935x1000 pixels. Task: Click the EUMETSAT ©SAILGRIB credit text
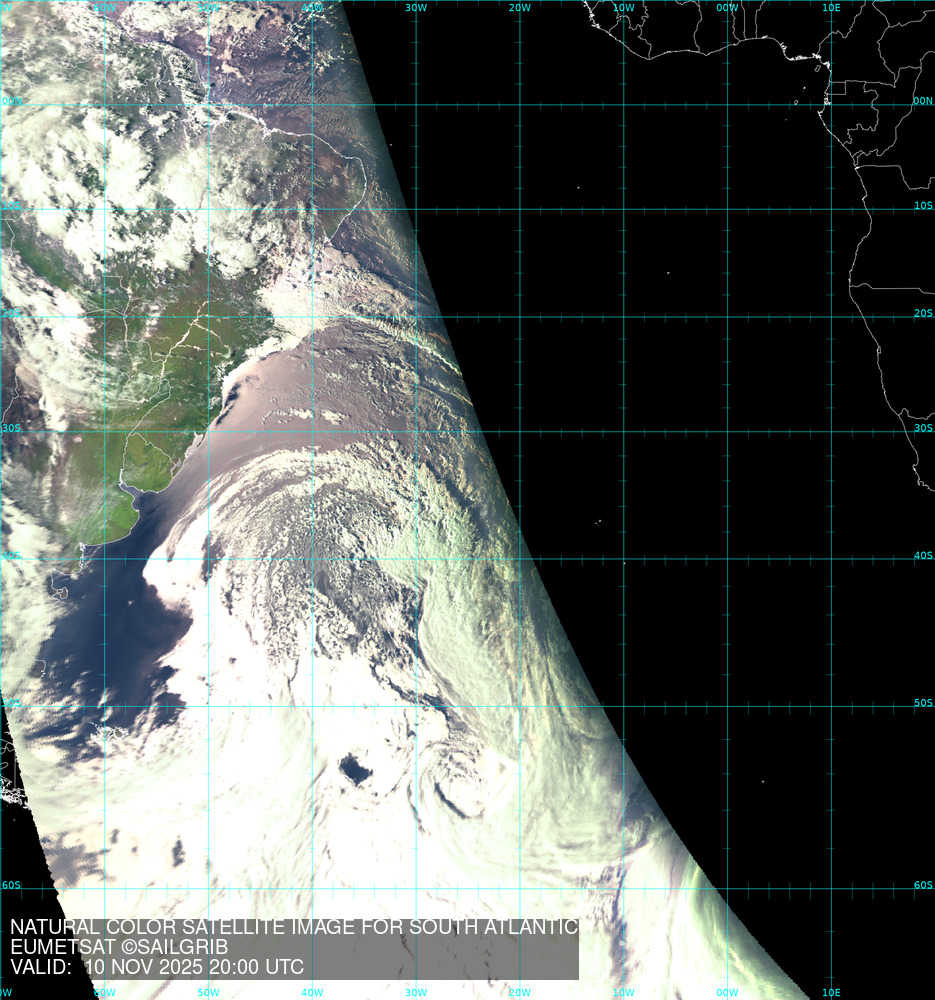click(x=119, y=947)
